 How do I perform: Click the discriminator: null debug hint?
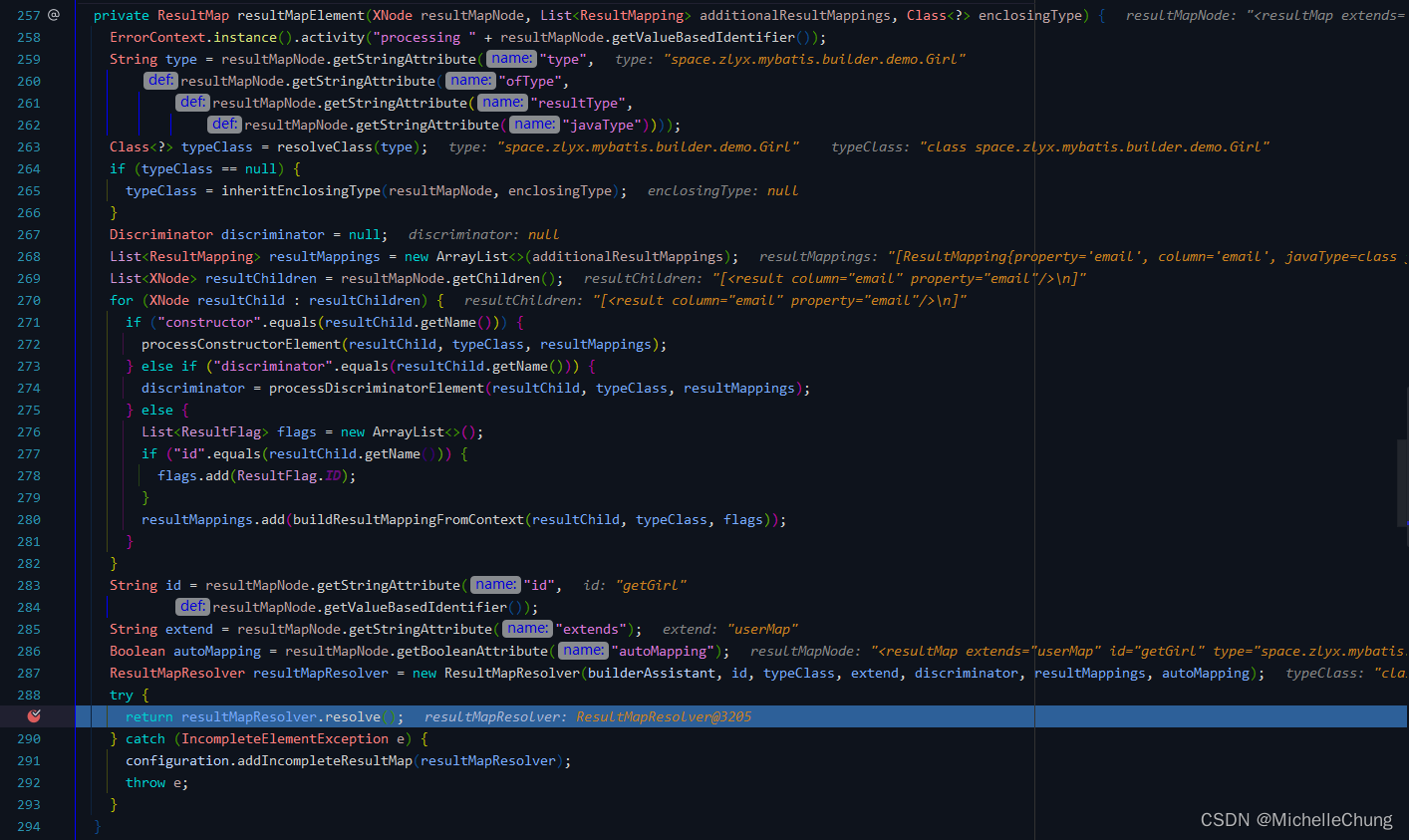point(484,234)
